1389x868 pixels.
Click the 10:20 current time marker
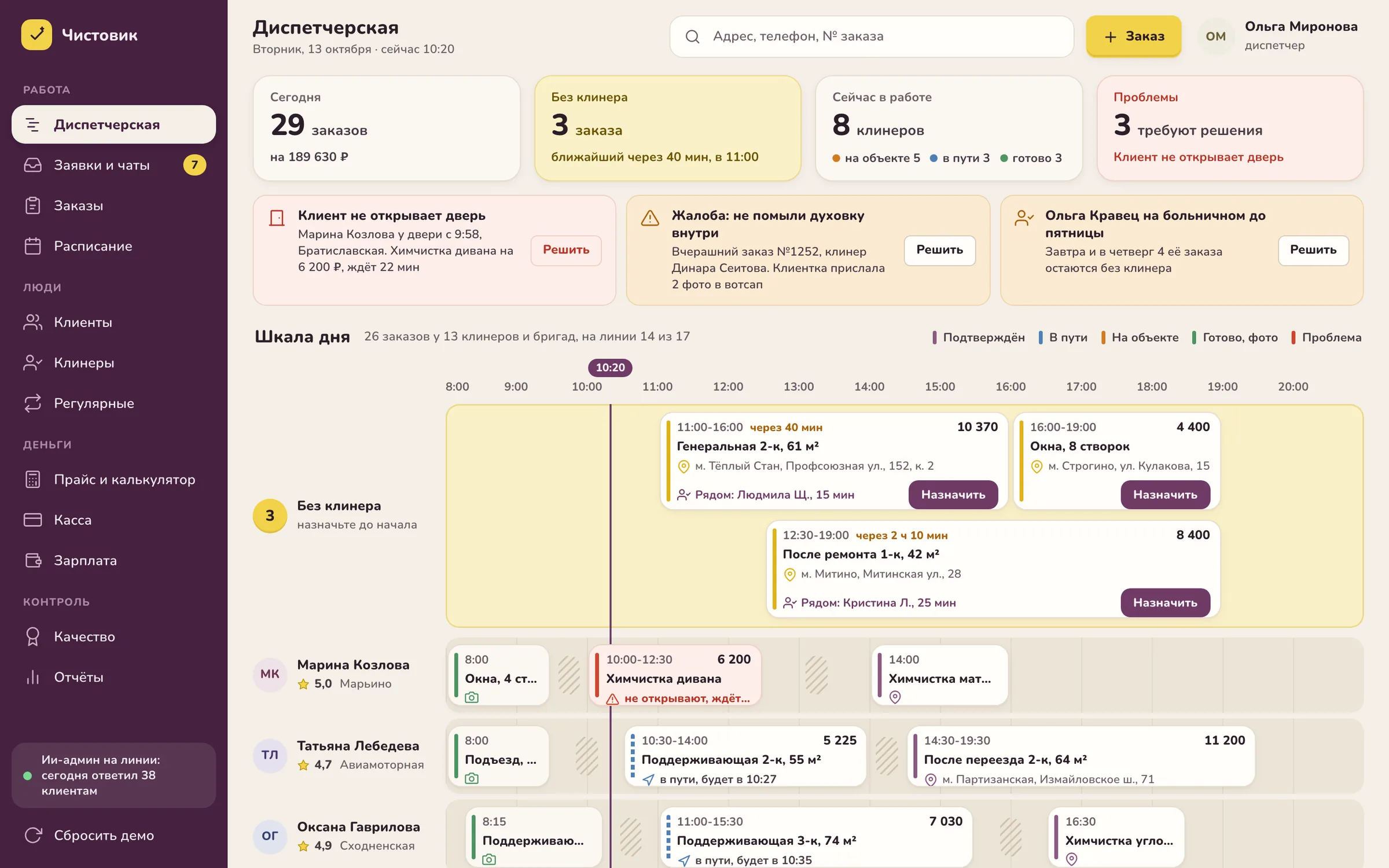coord(610,367)
